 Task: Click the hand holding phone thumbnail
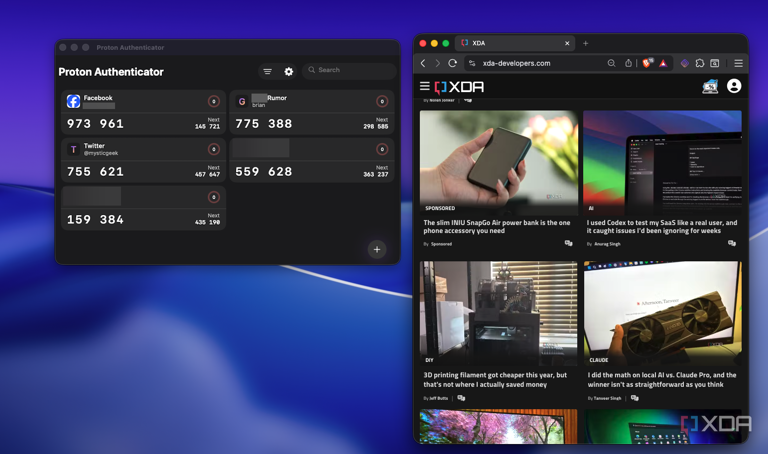coord(499,163)
